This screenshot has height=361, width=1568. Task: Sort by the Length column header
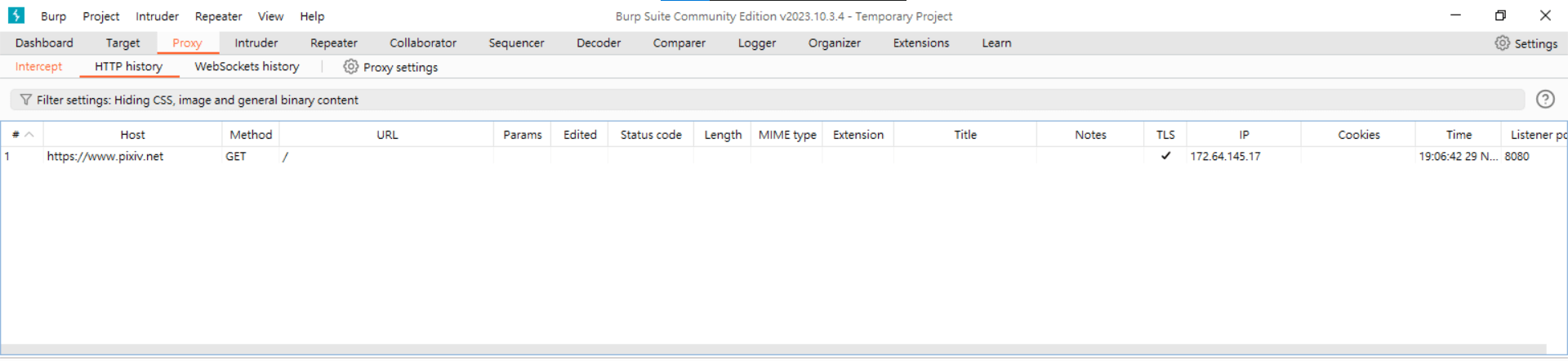tap(723, 135)
